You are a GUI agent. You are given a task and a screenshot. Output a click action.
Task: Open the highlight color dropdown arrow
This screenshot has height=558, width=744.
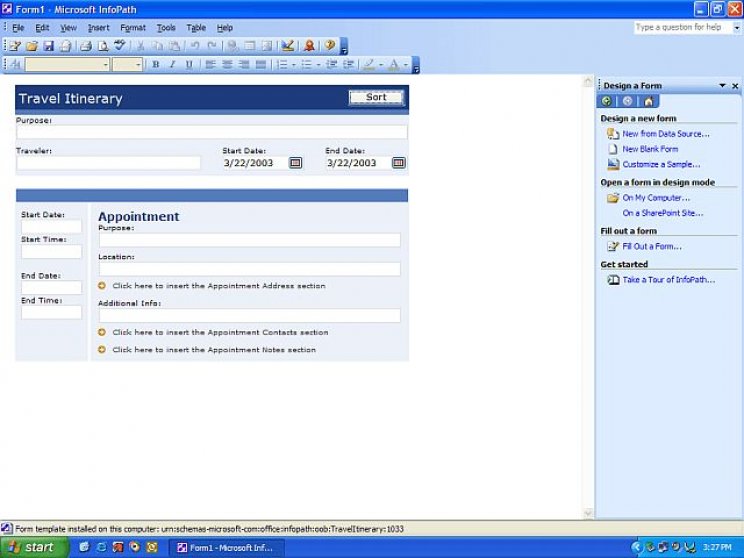[381, 65]
